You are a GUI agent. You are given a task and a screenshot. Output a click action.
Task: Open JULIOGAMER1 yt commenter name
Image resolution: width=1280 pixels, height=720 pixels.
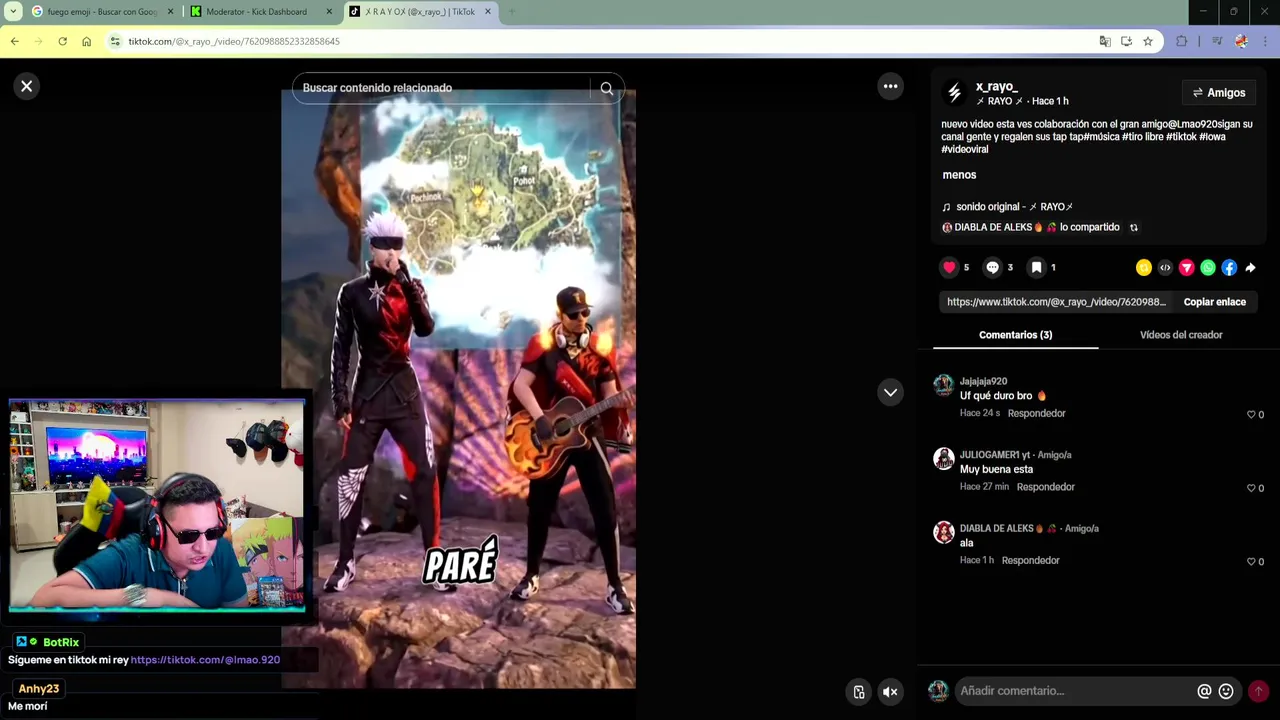coord(995,455)
